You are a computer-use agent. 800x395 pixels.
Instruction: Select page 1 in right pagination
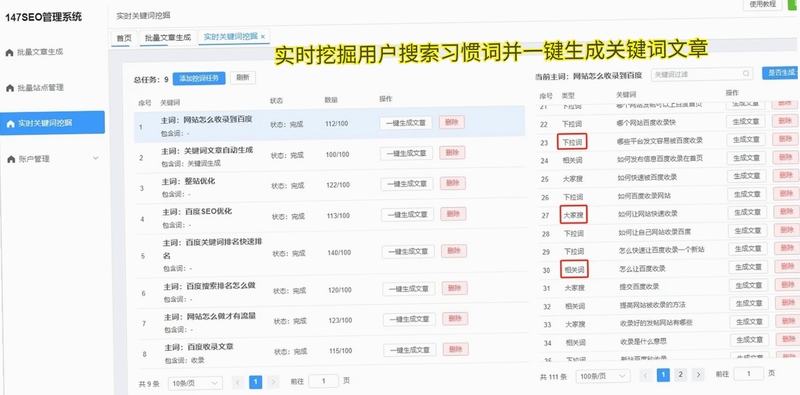pos(663,375)
